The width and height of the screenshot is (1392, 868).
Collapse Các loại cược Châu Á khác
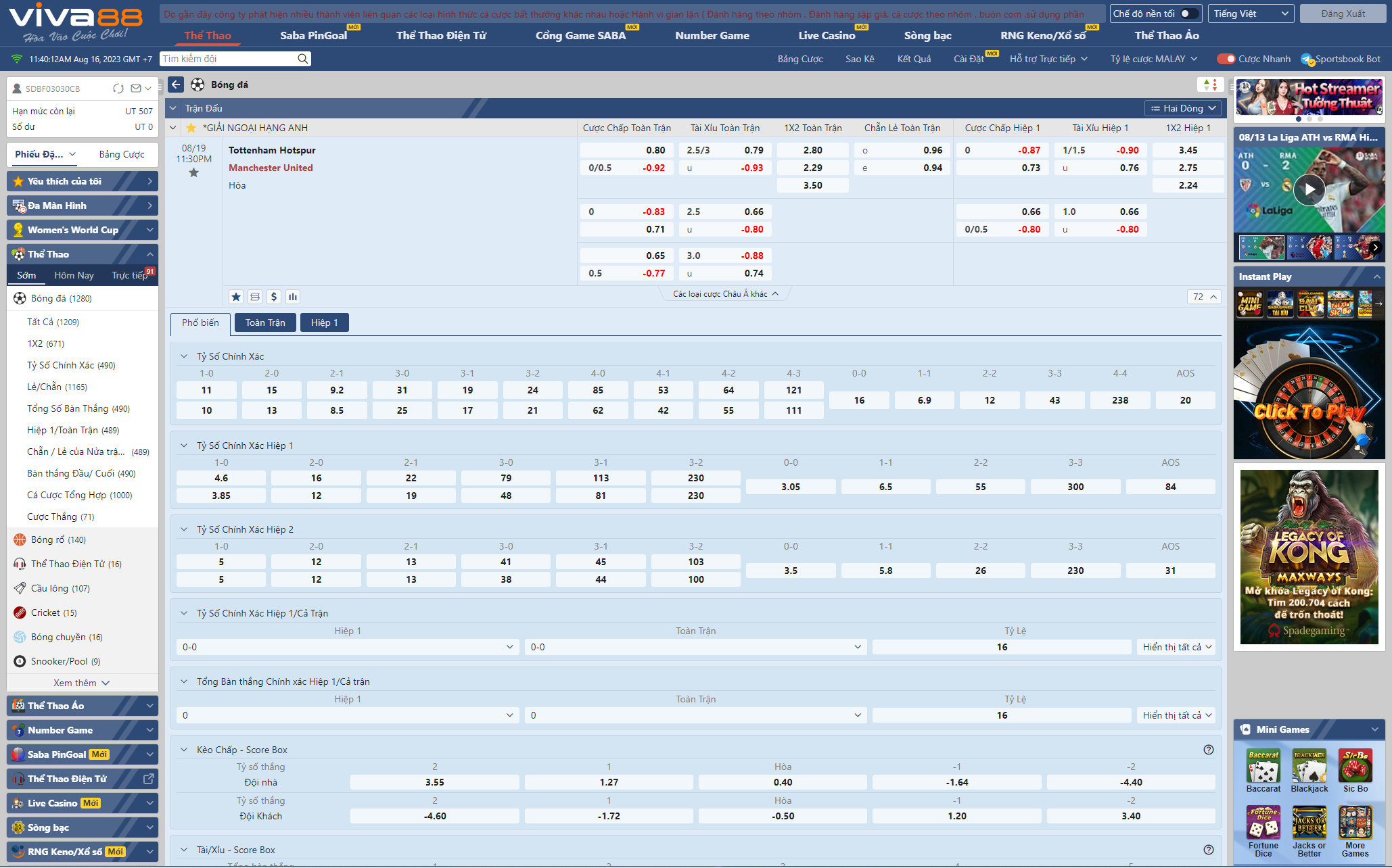coord(725,294)
